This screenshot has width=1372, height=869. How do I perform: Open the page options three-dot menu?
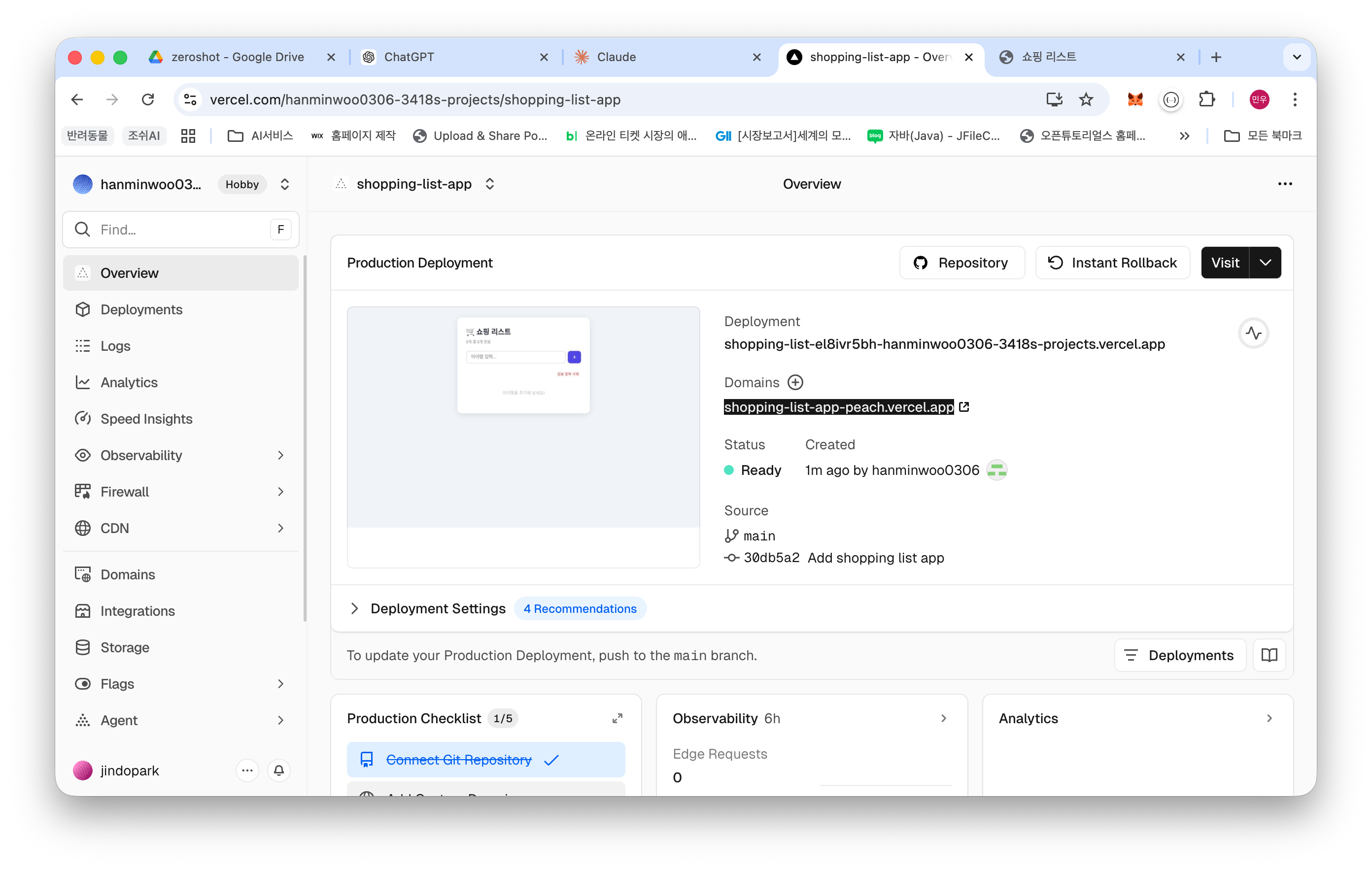point(1285,184)
